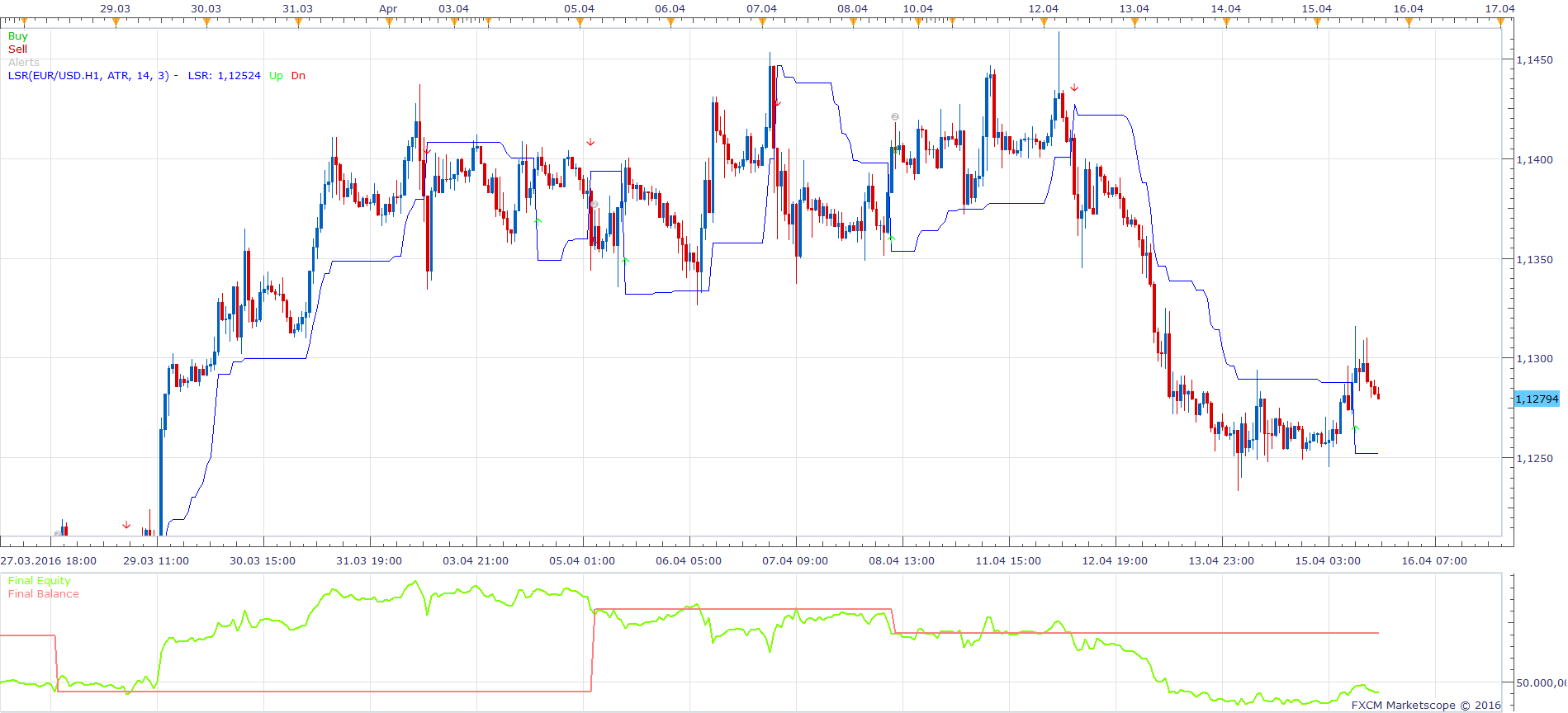Click the red 'Dn' legend label
The width and height of the screenshot is (1568, 713).
(x=298, y=76)
